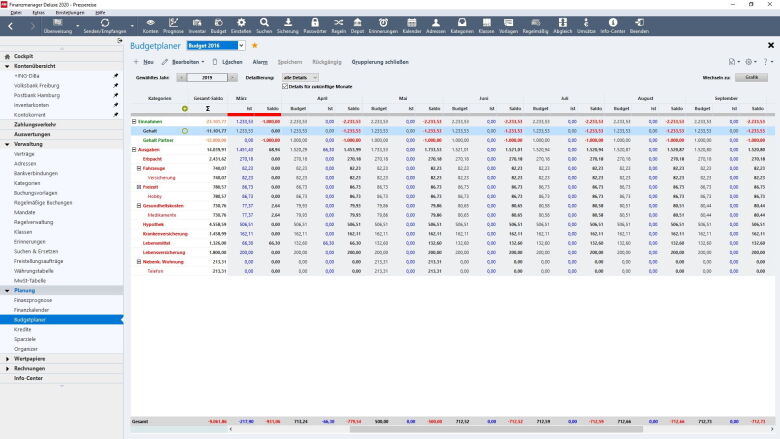Image resolution: width=780 pixels, height=439 pixels.
Task: Toggle Details für zukünftige Monate checkbox
Action: [x=285, y=86]
